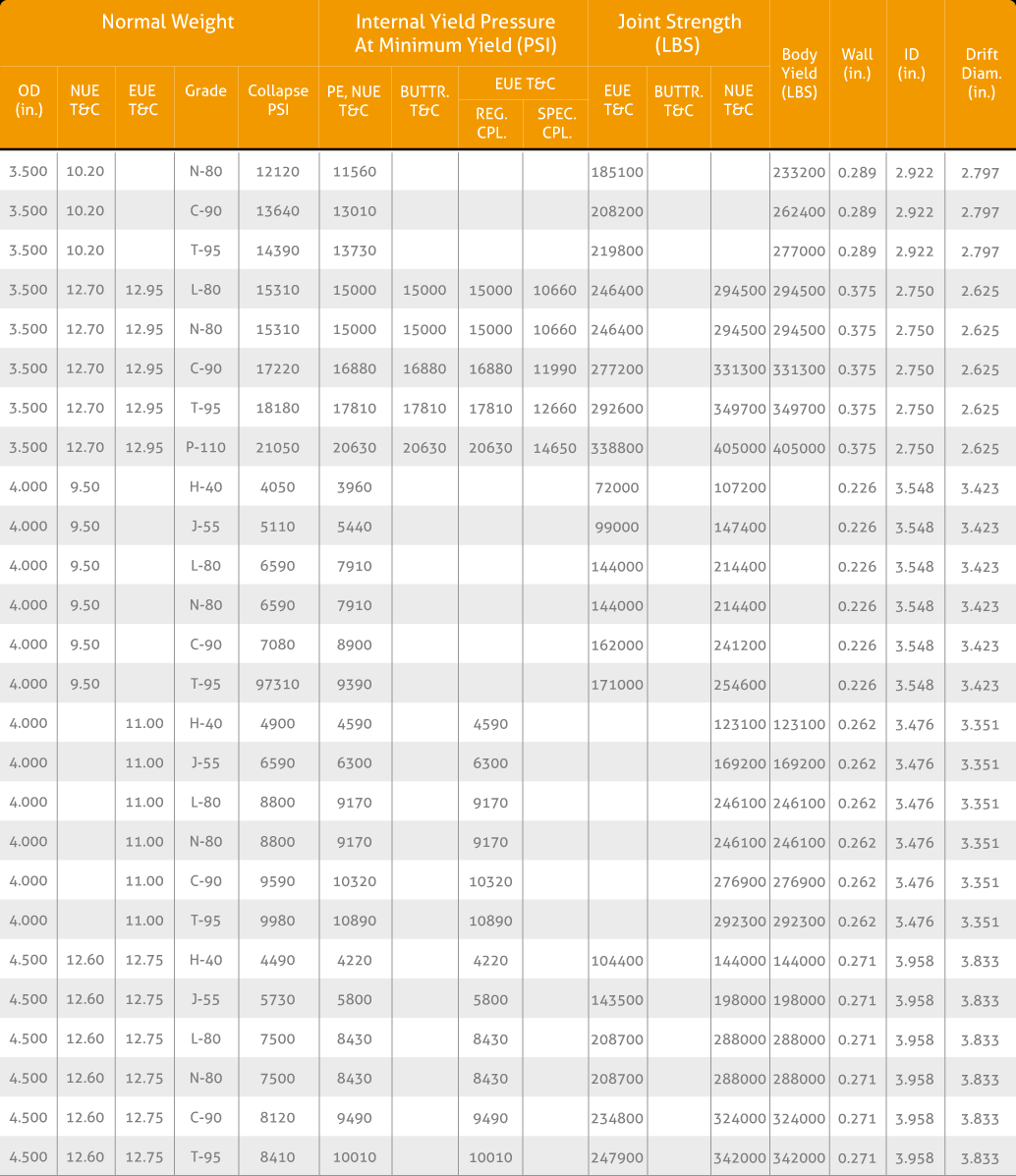
Task: Select the P-110 grade cell
Action: coord(205,448)
